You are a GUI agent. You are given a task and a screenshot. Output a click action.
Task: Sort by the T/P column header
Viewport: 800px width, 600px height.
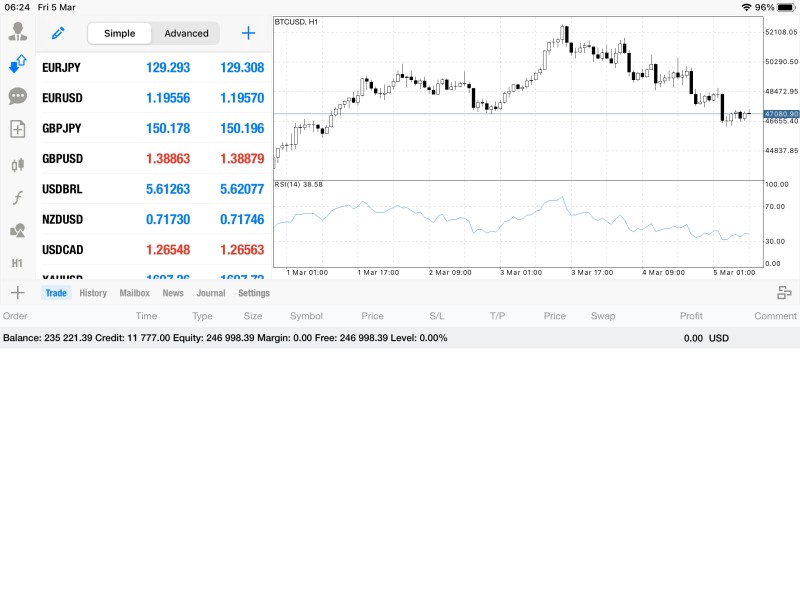tap(497, 316)
